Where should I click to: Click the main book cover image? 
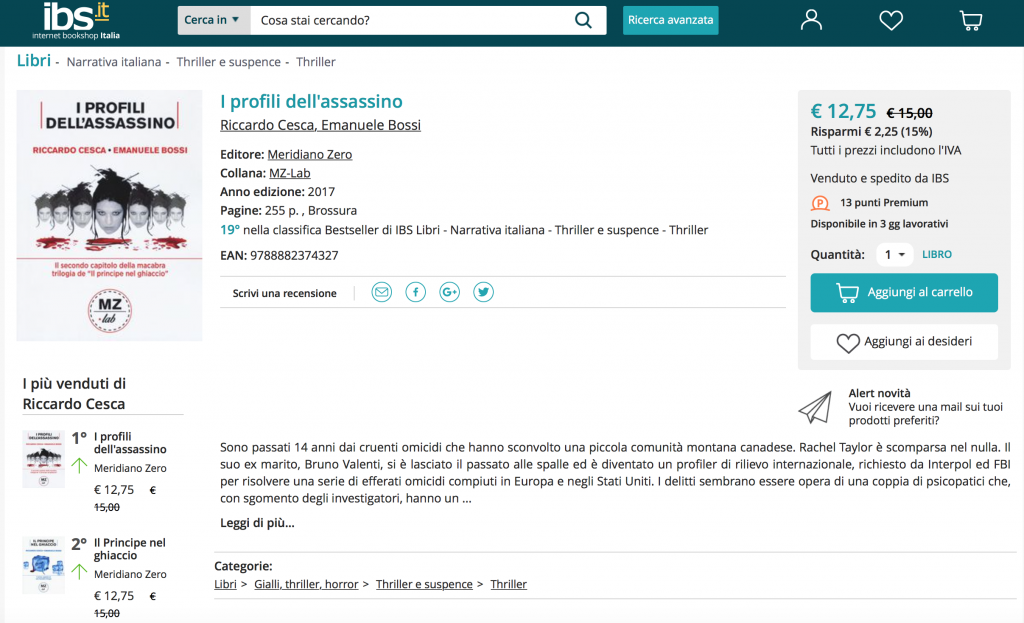click(x=110, y=215)
